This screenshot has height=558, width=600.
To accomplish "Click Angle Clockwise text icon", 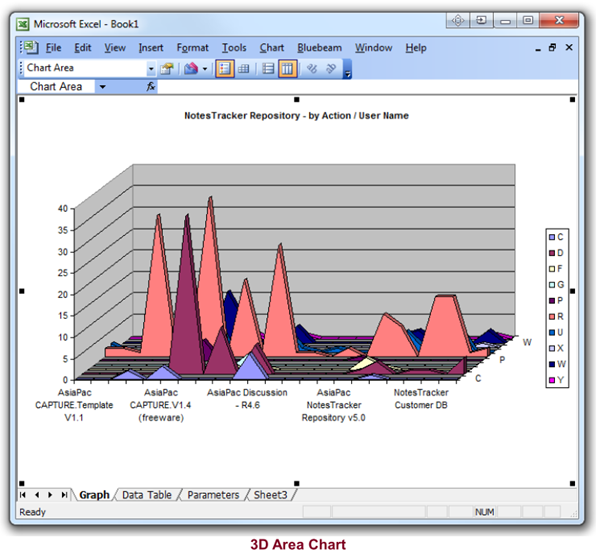I will pos(311,68).
